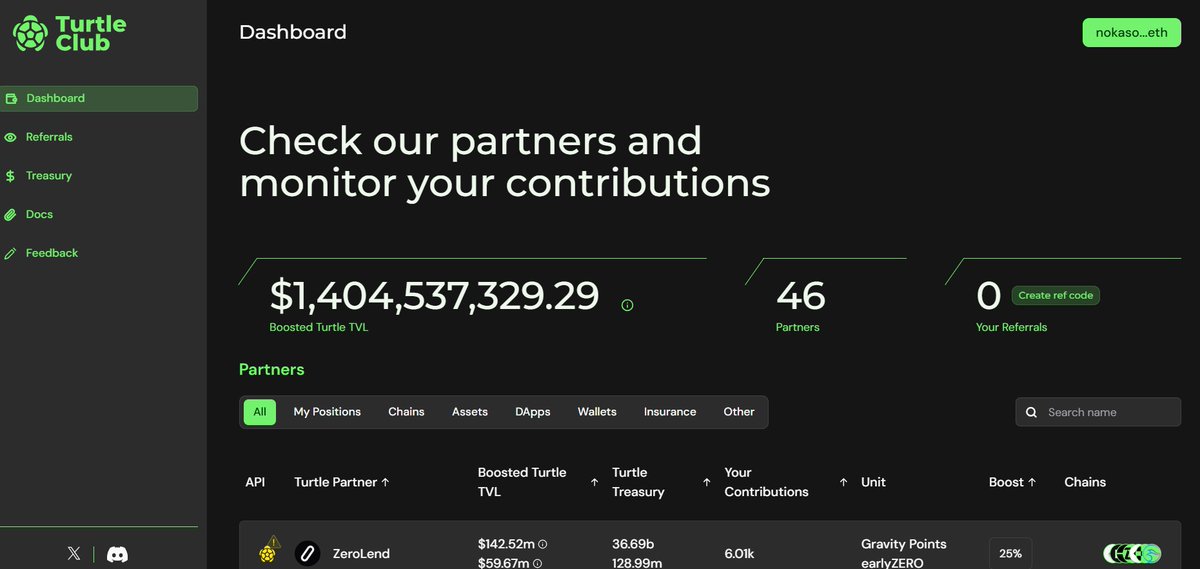Click the search magnifier icon
Image resolution: width=1200 pixels, height=569 pixels.
click(1032, 412)
